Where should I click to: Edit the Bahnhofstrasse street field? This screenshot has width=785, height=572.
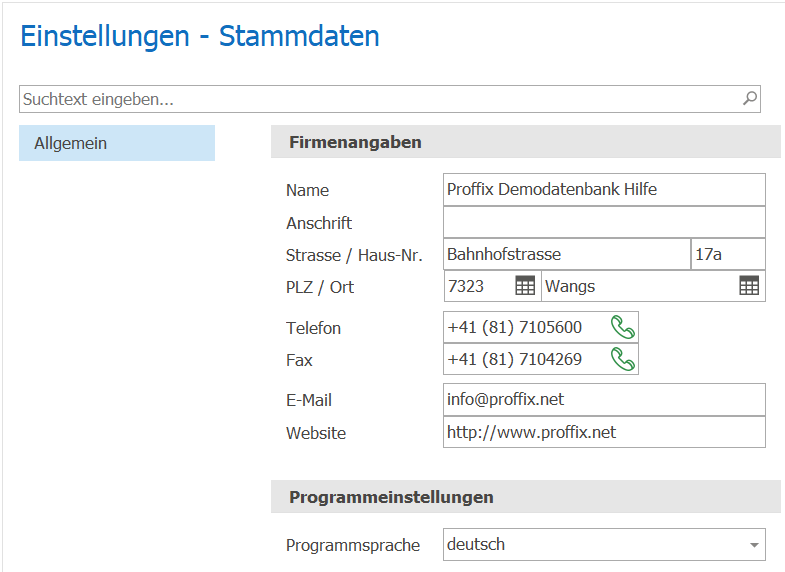point(567,254)
